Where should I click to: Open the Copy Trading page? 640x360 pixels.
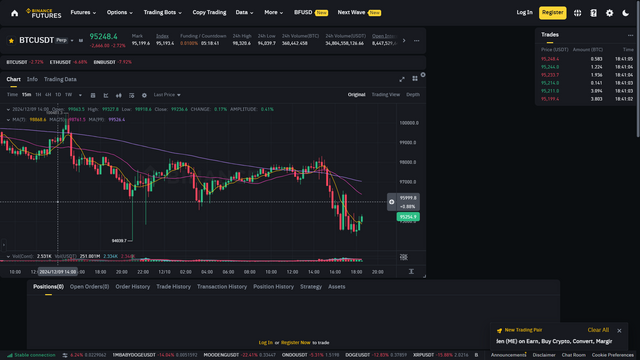[x=209, y=13]
